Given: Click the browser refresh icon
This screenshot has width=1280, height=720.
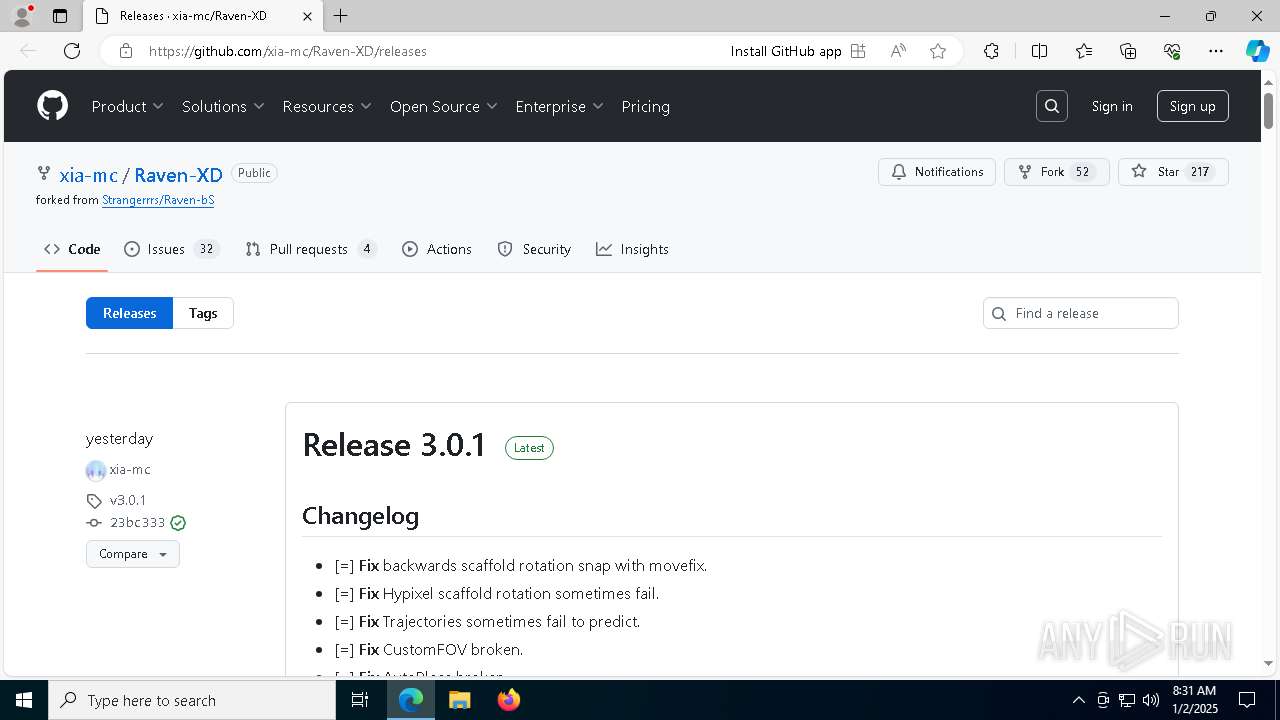Looking at the screenshot, I should (72, 51).
